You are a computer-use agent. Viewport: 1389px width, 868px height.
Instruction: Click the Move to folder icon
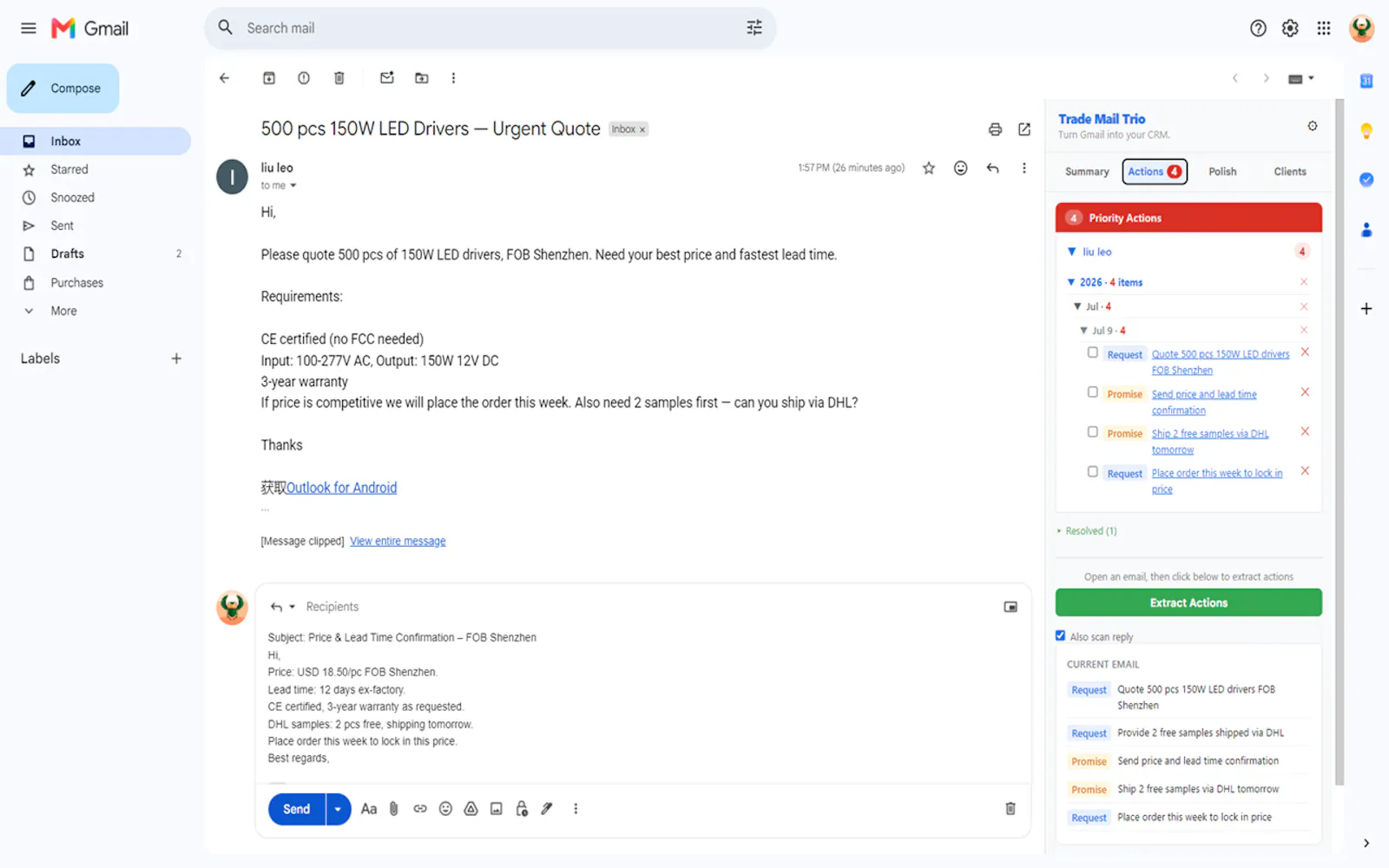tap(422, 78)
